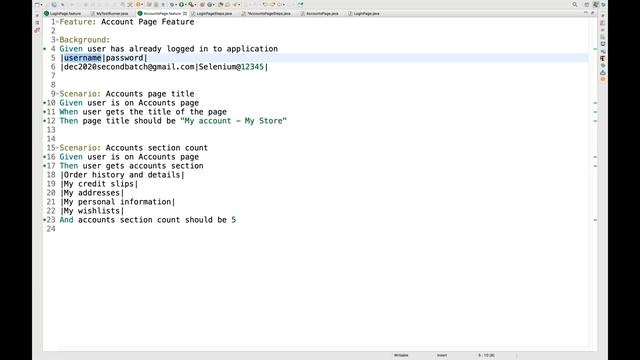Click "Account Page Feature" on line 1

click(148, 22)
